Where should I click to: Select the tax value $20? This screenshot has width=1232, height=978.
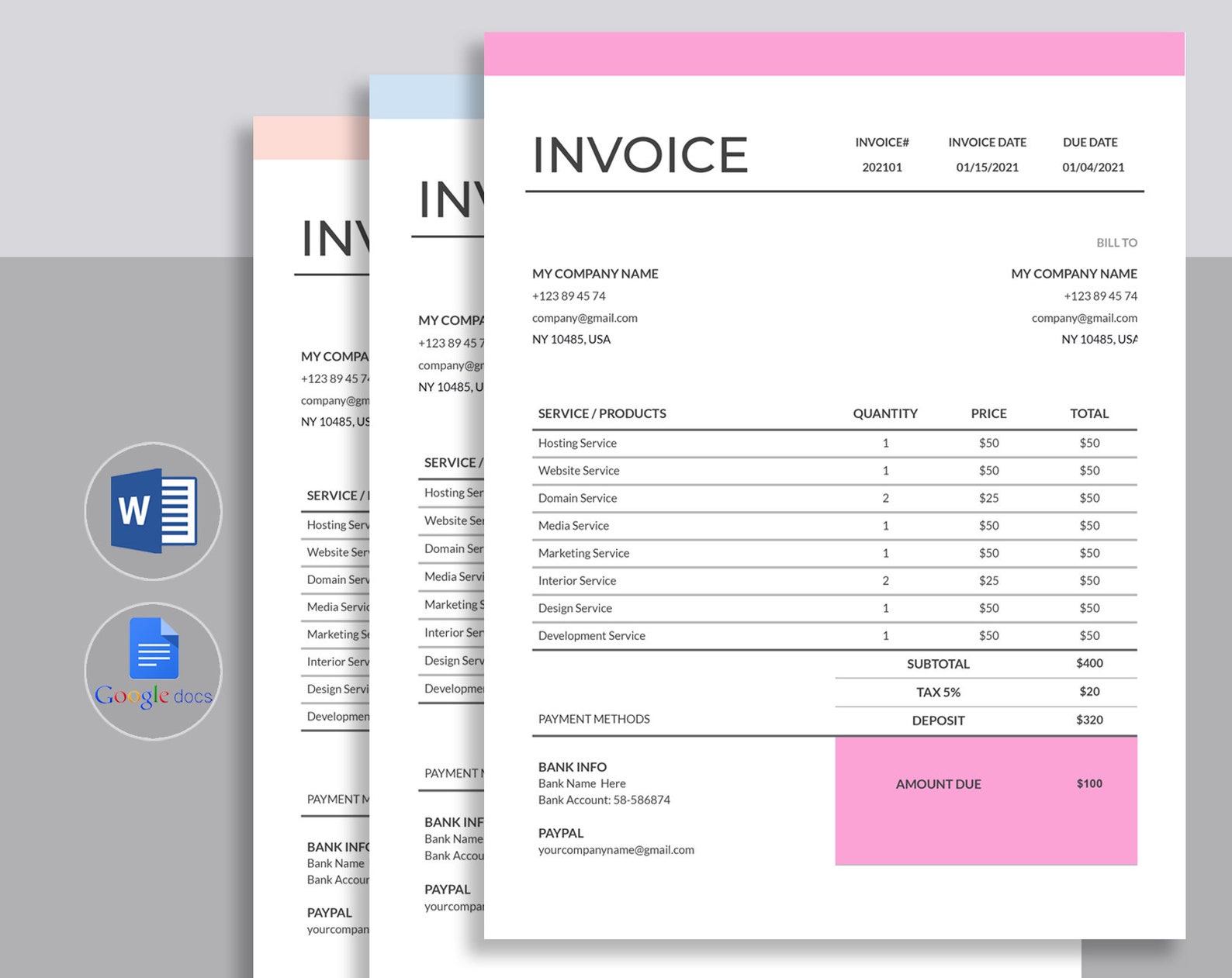click(1089, 692)
